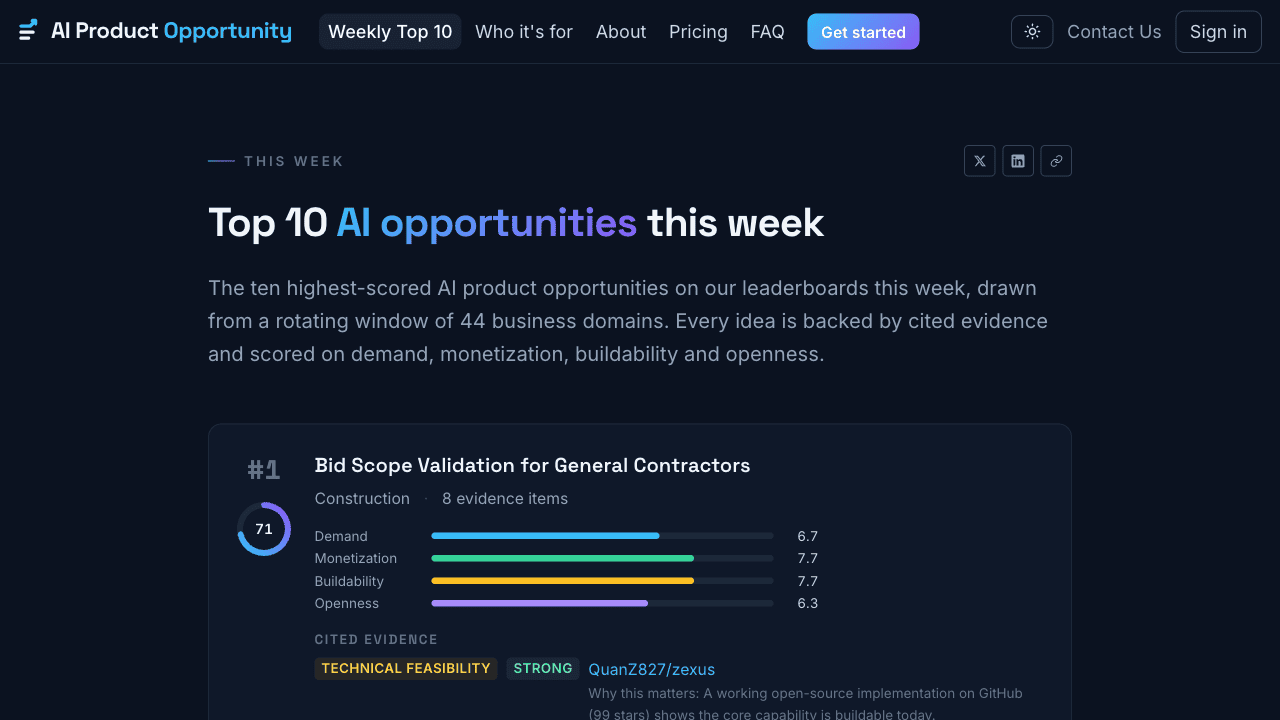Click the Get started button
The image size is (1280, 720).
coord(863,32)
